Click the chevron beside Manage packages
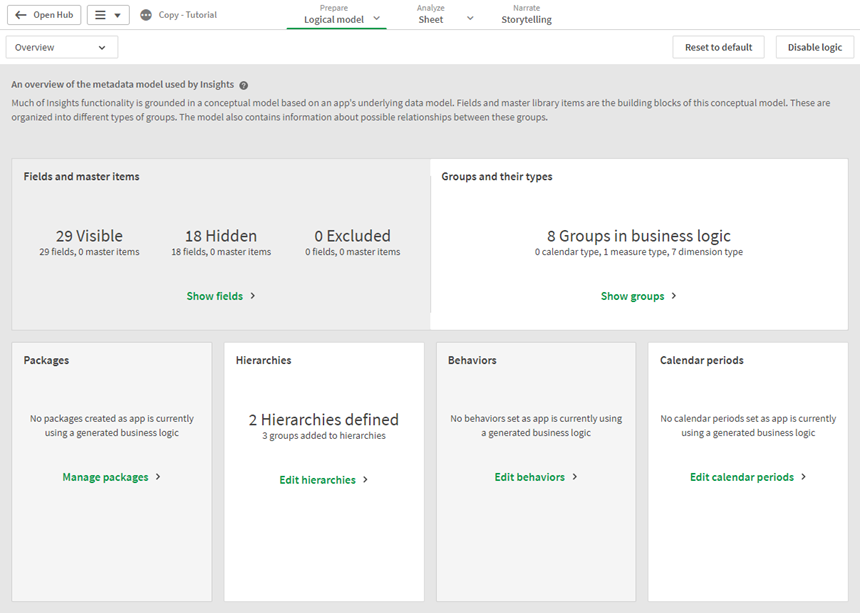860x613 pixels. pyautogui.click(x=158, y=476)
